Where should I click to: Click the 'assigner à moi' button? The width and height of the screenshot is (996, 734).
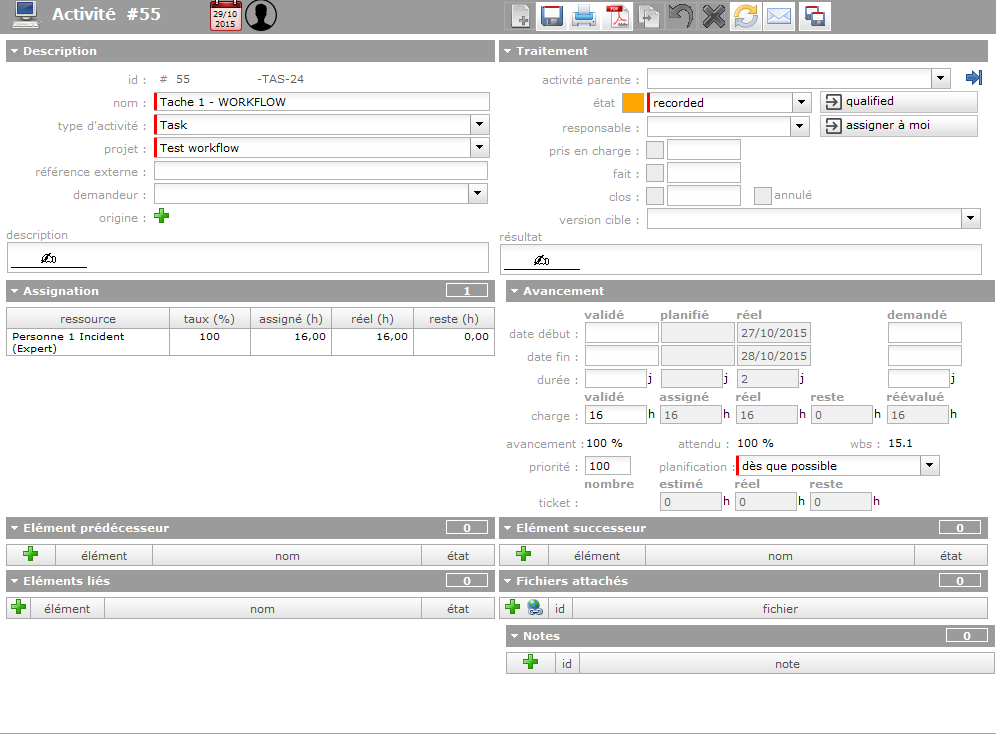click(x=898, y=126)
